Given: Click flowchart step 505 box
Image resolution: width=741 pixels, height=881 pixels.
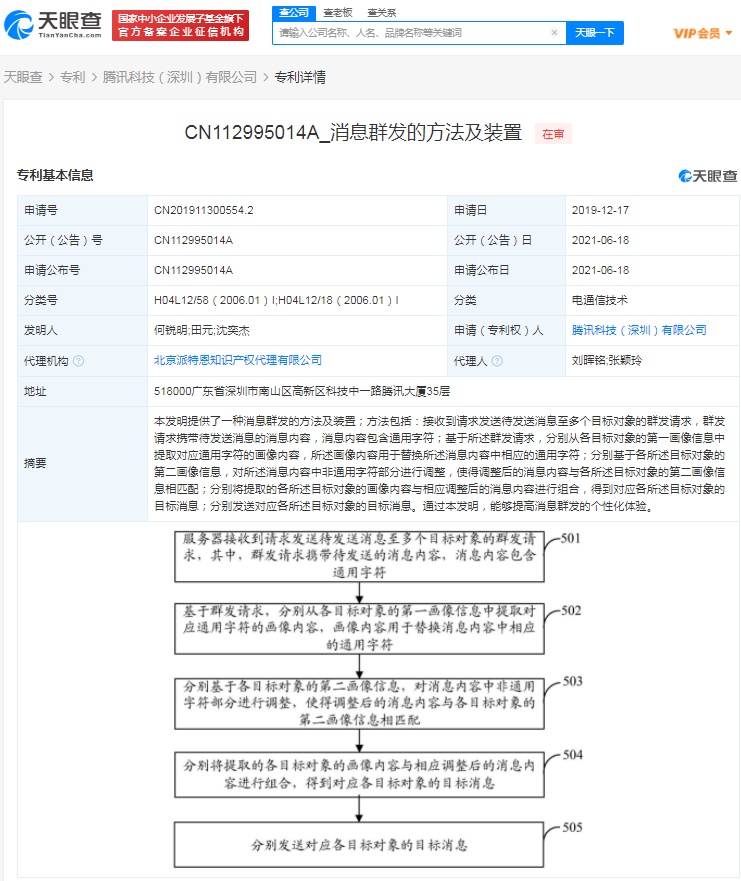Looking at the screenshot, I should point(360,845).
